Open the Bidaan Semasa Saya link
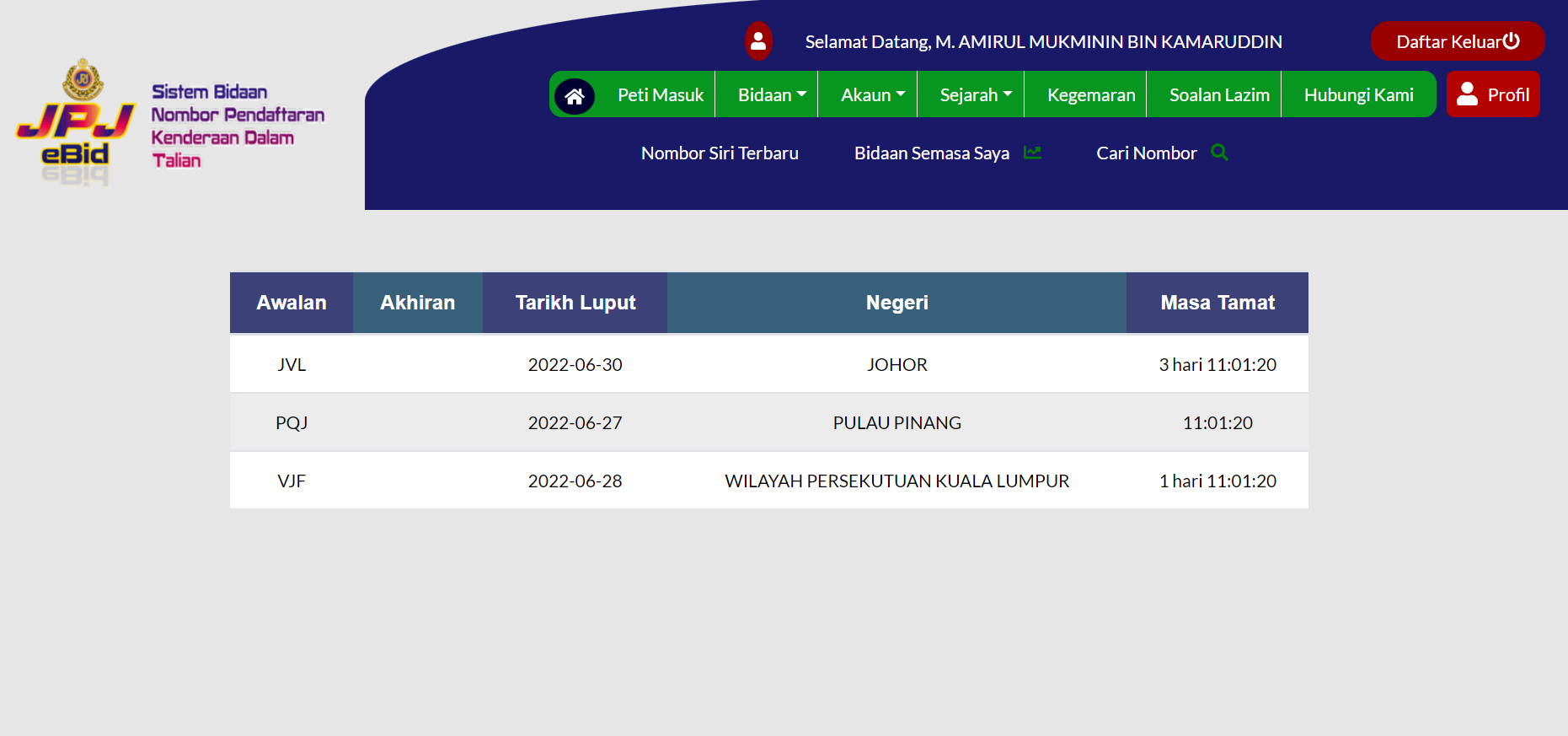 (x=931, y=153)
